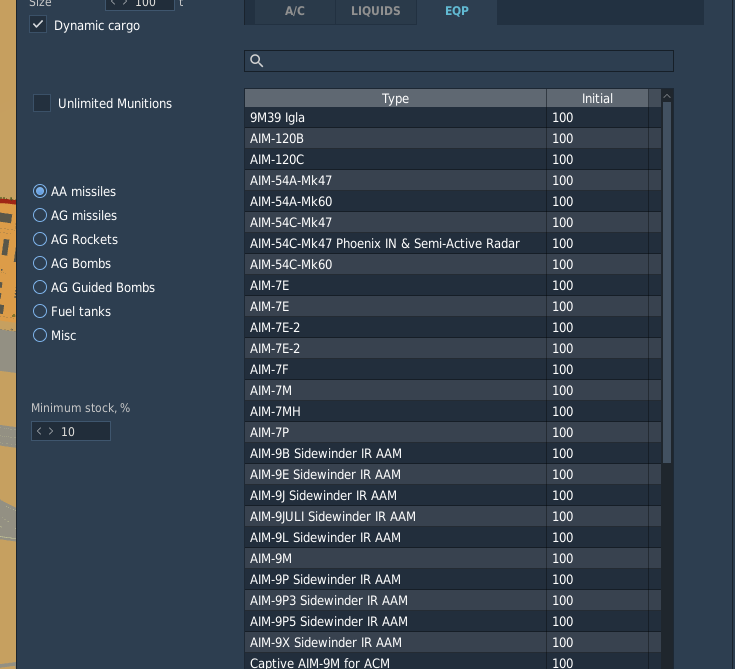
Task: Select the AIM-54A-Mk47 row
Action: [453, 180]
